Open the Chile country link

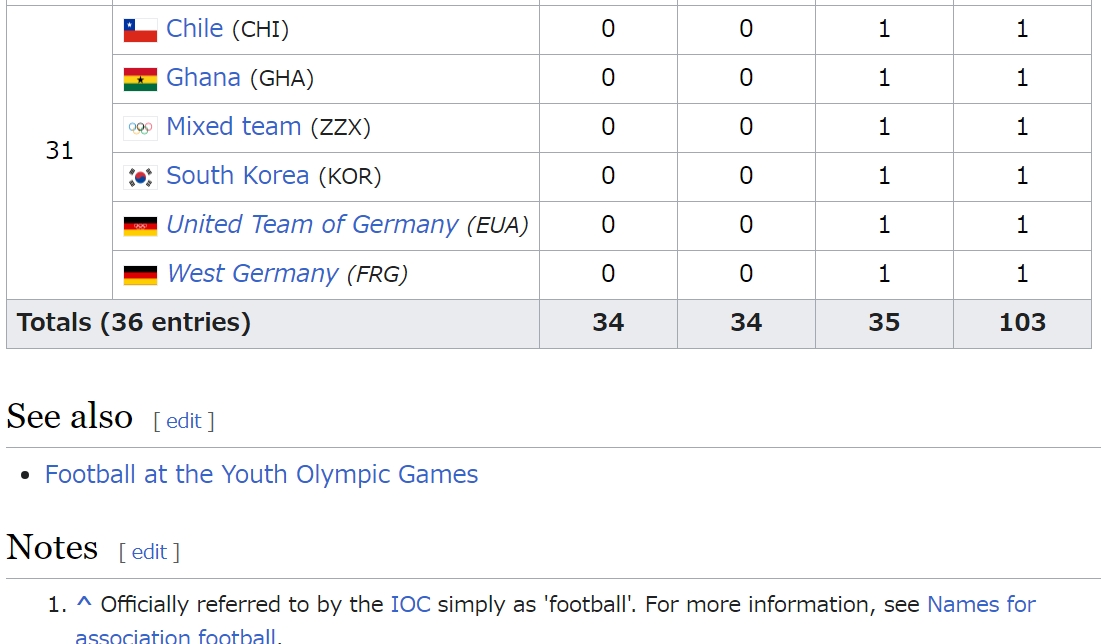[195, 29]
